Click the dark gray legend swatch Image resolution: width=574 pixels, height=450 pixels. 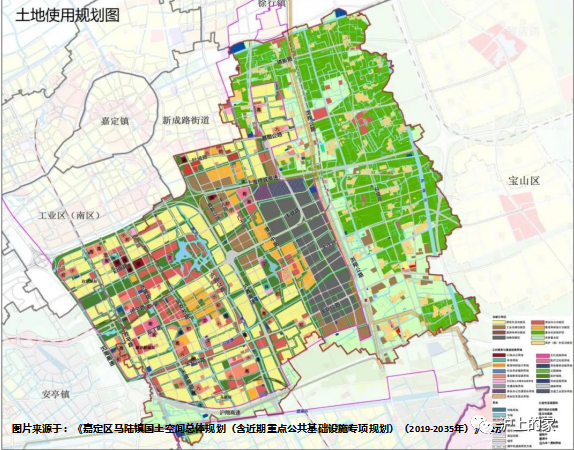[x=499, y=338]
